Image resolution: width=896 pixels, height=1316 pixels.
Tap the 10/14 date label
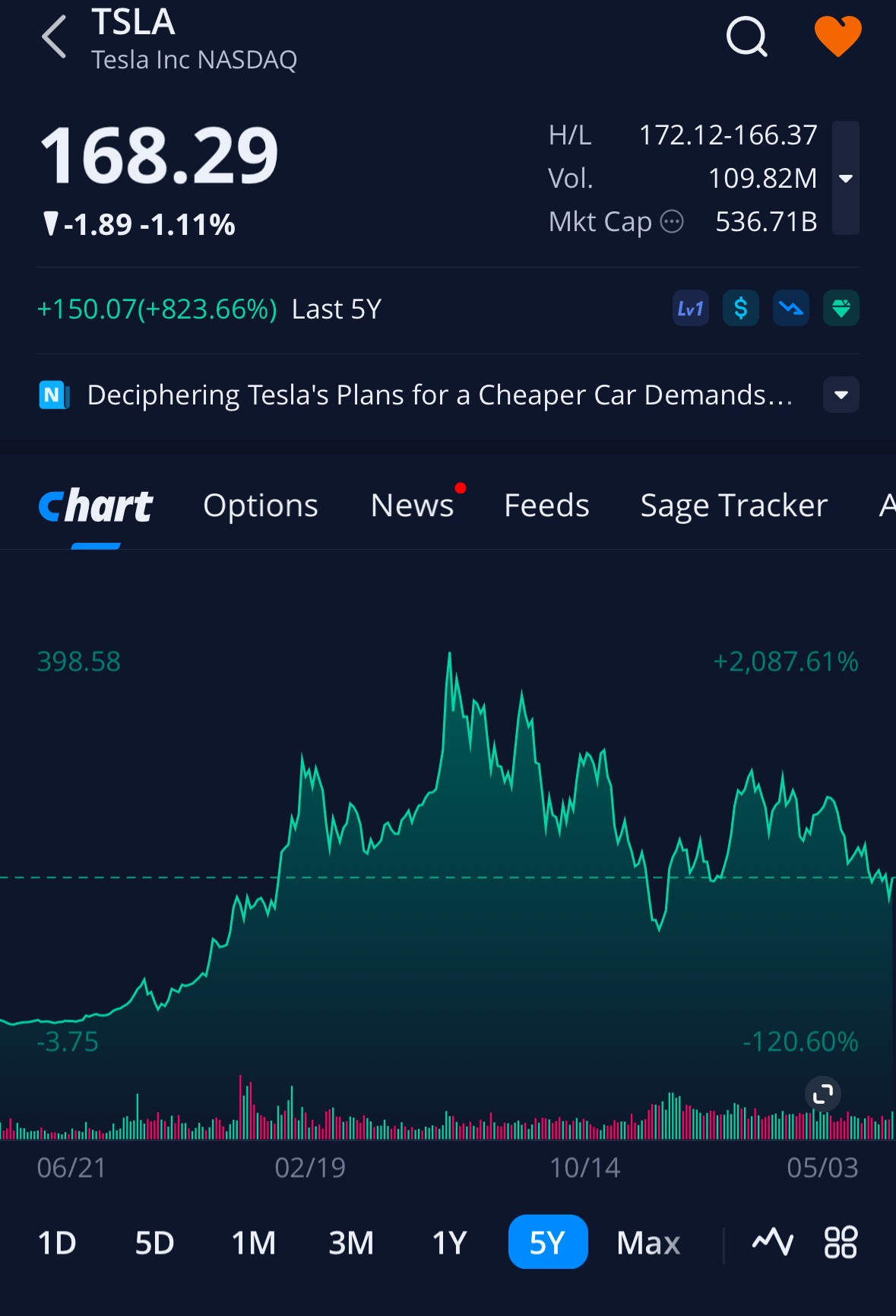point(585,1168)
